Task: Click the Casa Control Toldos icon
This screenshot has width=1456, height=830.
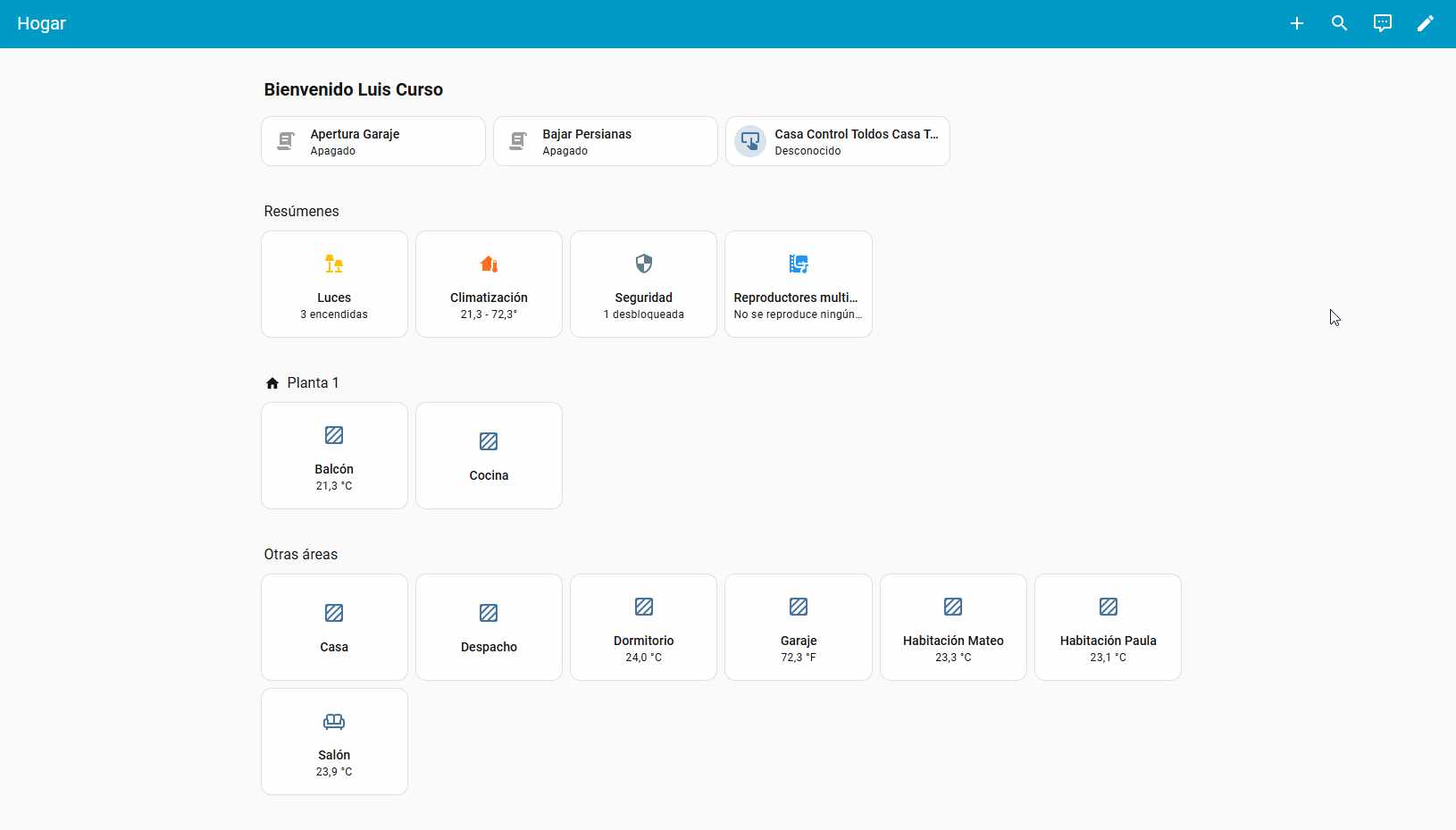Action: tap(750, 141)
